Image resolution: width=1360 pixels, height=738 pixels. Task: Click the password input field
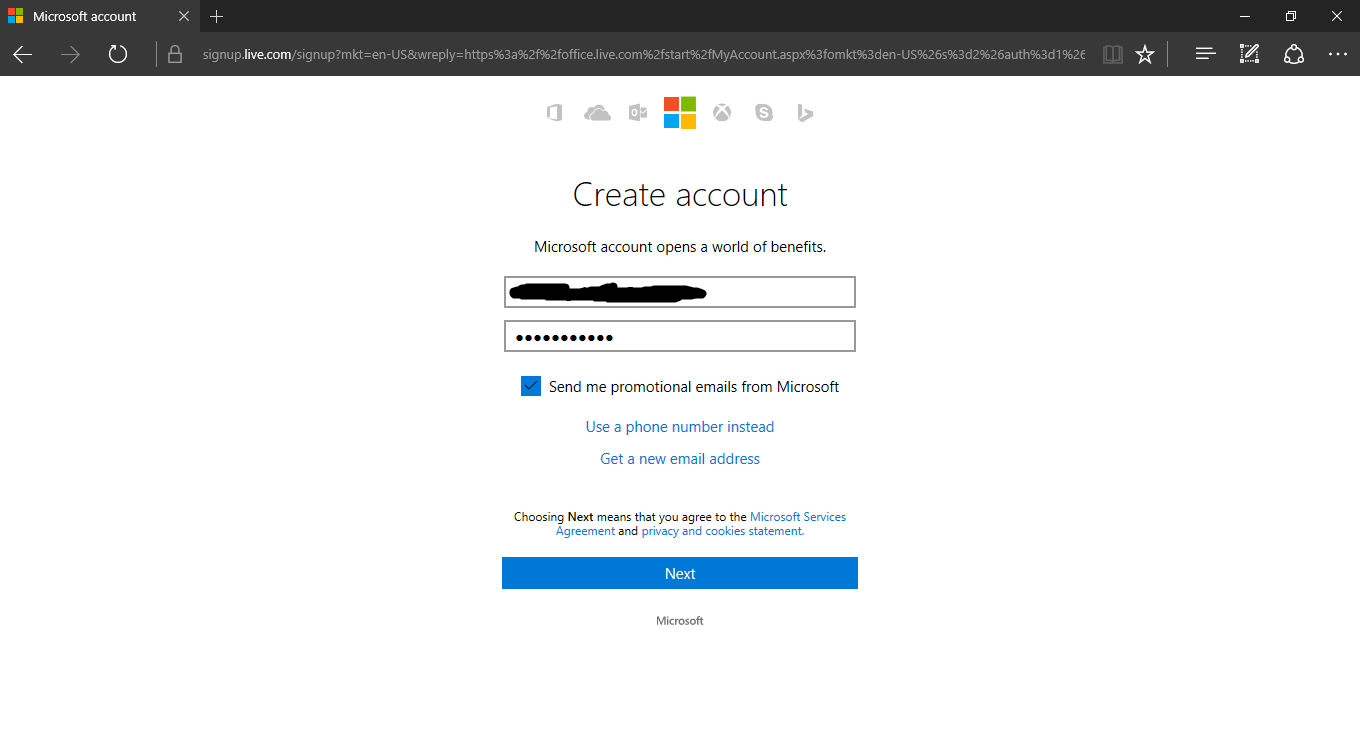coord(680,336)
